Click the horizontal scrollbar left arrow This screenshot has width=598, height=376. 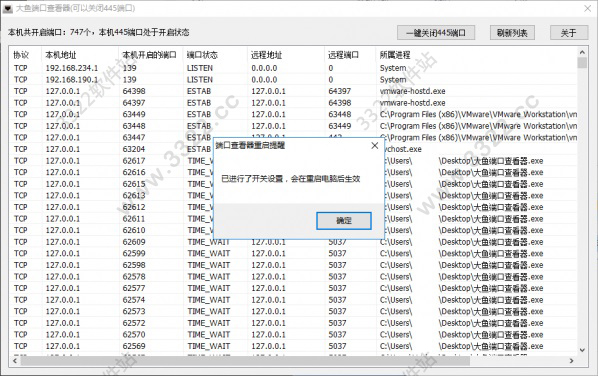(x=15, y=360)
